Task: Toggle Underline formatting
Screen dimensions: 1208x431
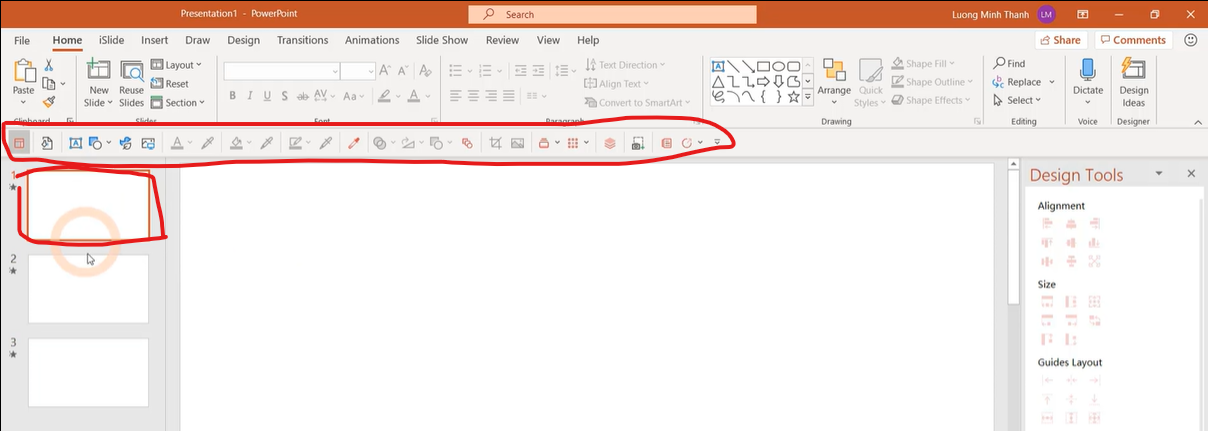Action: point(267,96)
